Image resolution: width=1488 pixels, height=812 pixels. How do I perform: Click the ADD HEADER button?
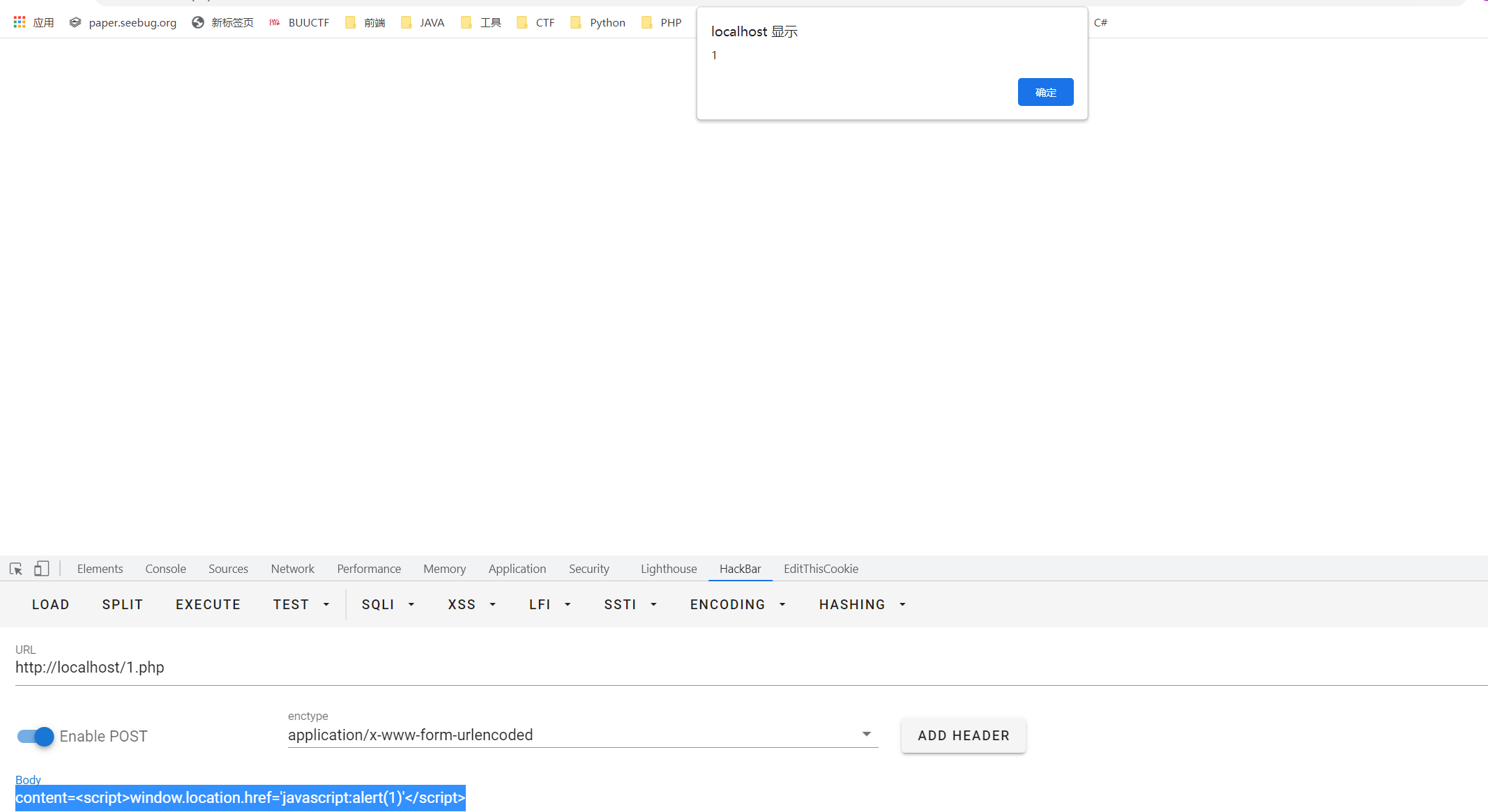[963, 735]
